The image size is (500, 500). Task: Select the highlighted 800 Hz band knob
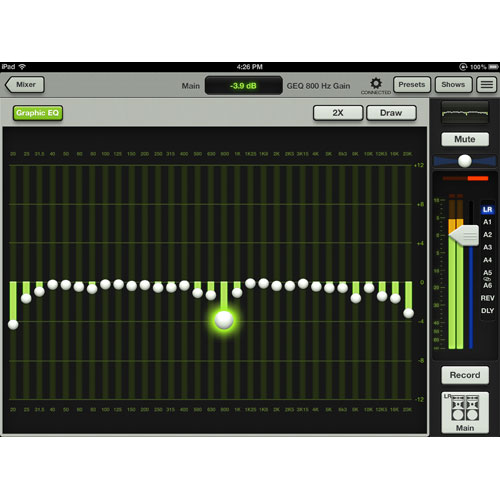224,320
